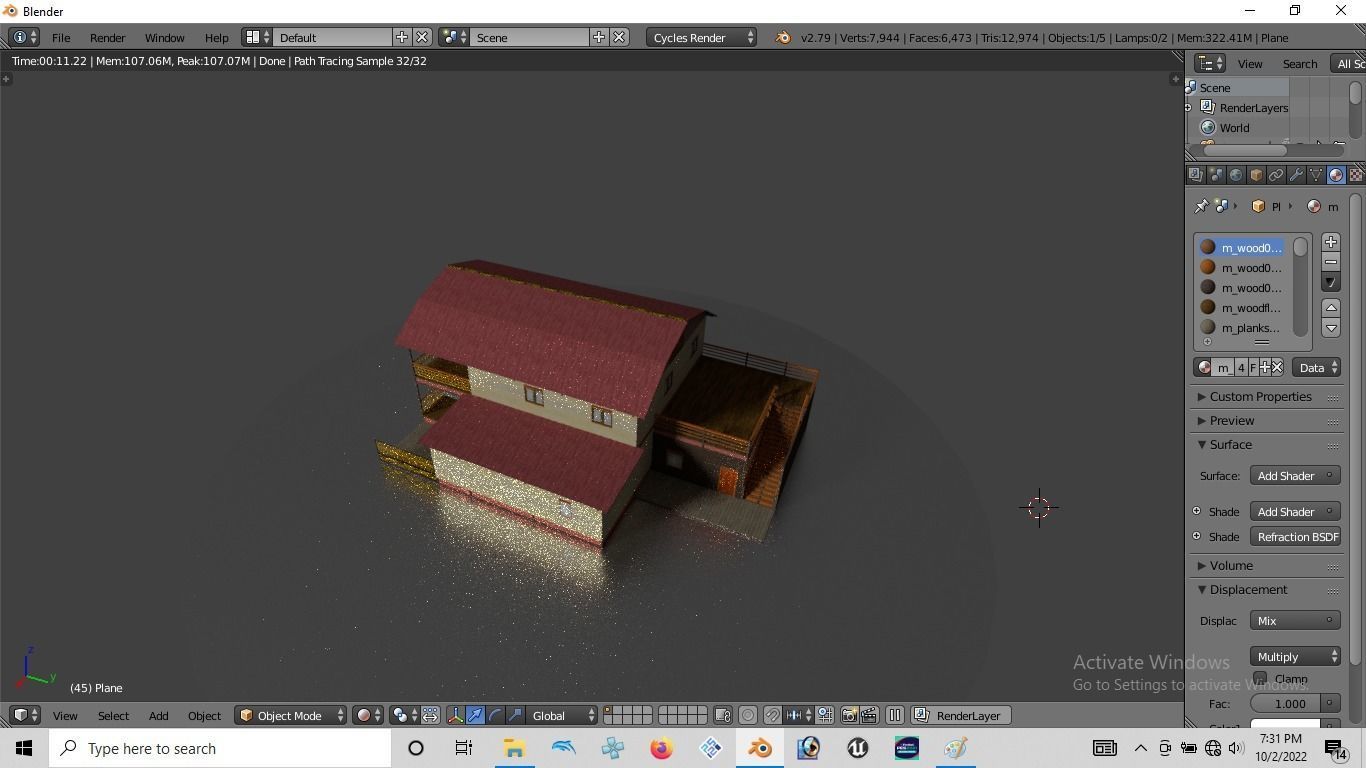Expand the RenderLayers tree item
1366x768 pixels.
[1188, 107]
